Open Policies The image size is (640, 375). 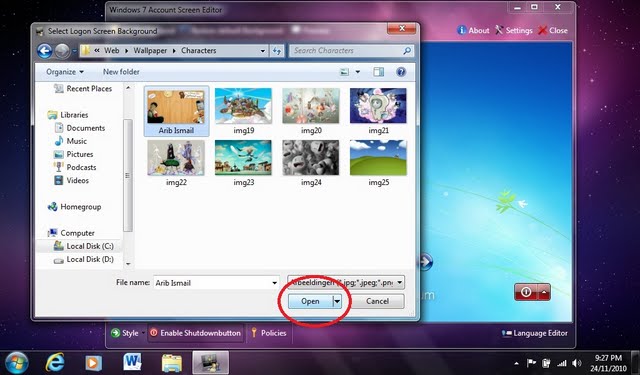(x=269, y=333)
